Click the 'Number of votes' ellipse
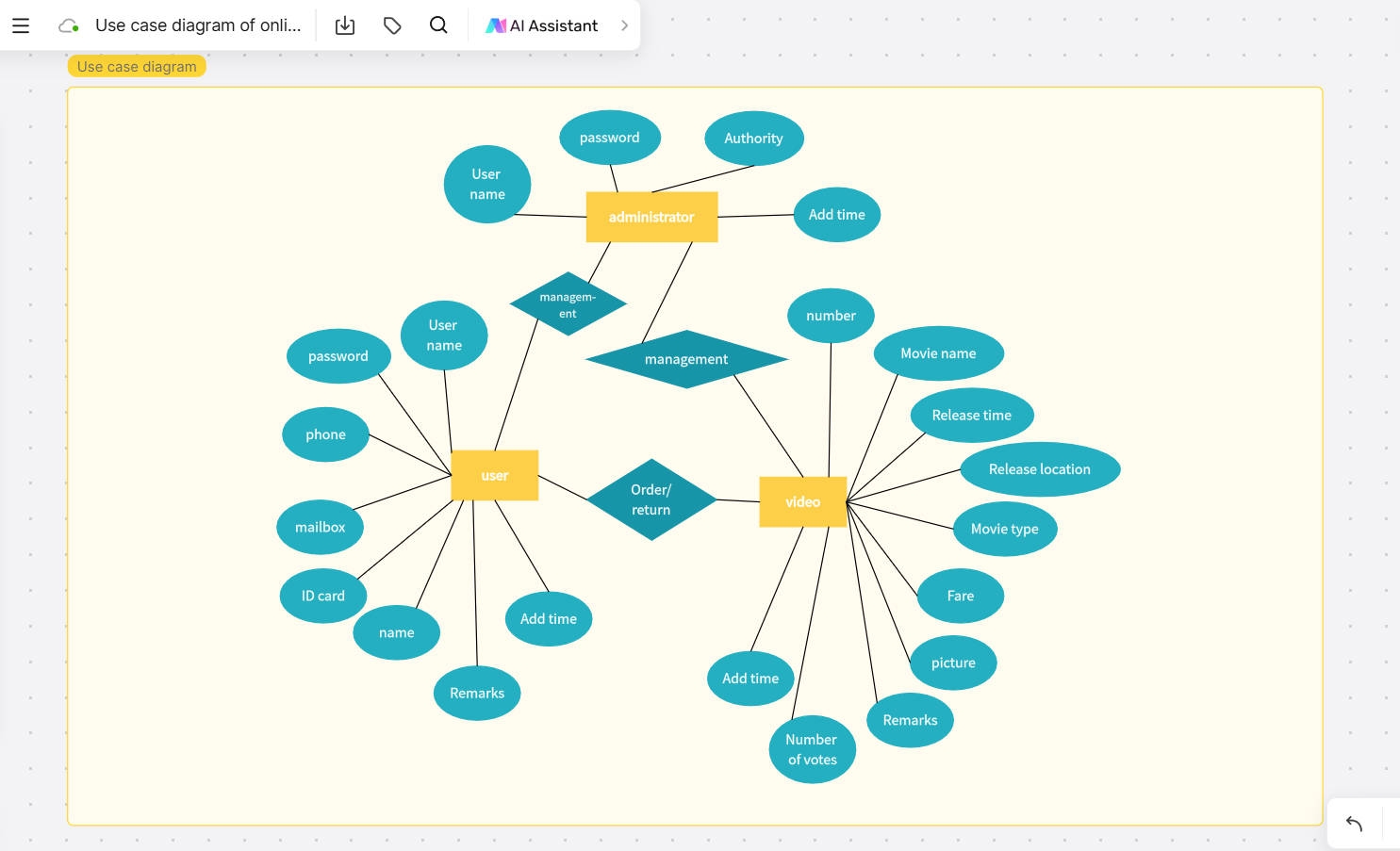Viewport: 1400px width, 851px height. pyautogui.click(x=812, y=749)
